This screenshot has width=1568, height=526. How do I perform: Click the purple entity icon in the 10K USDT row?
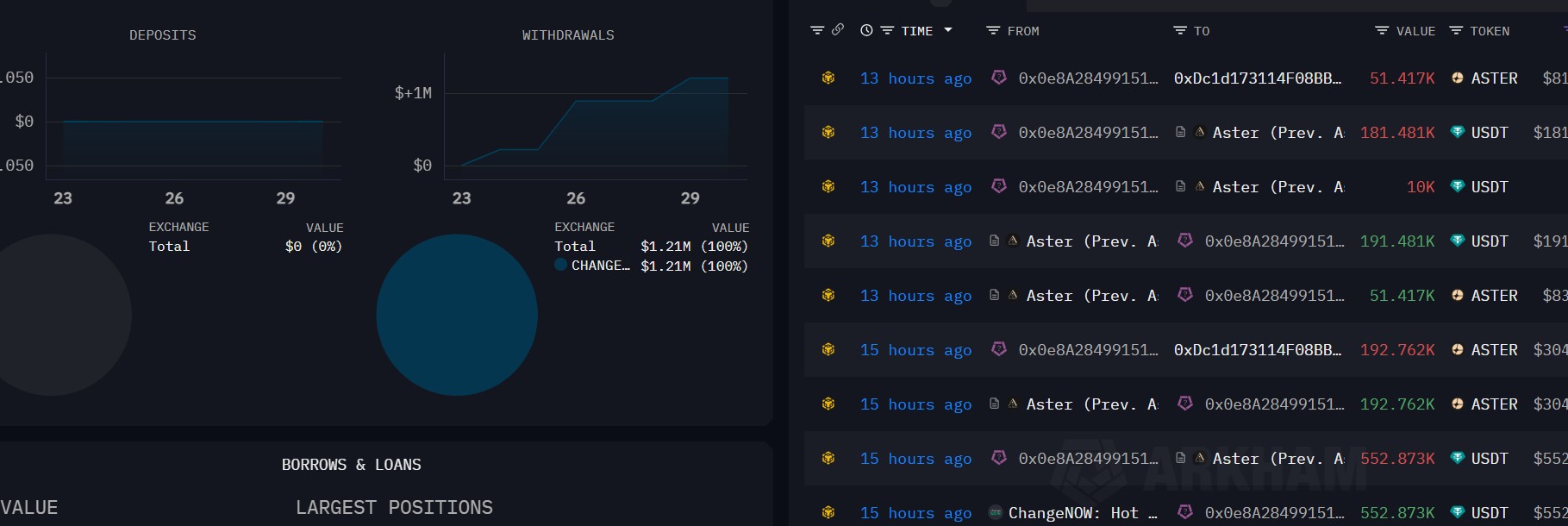[x=999, y=185]
